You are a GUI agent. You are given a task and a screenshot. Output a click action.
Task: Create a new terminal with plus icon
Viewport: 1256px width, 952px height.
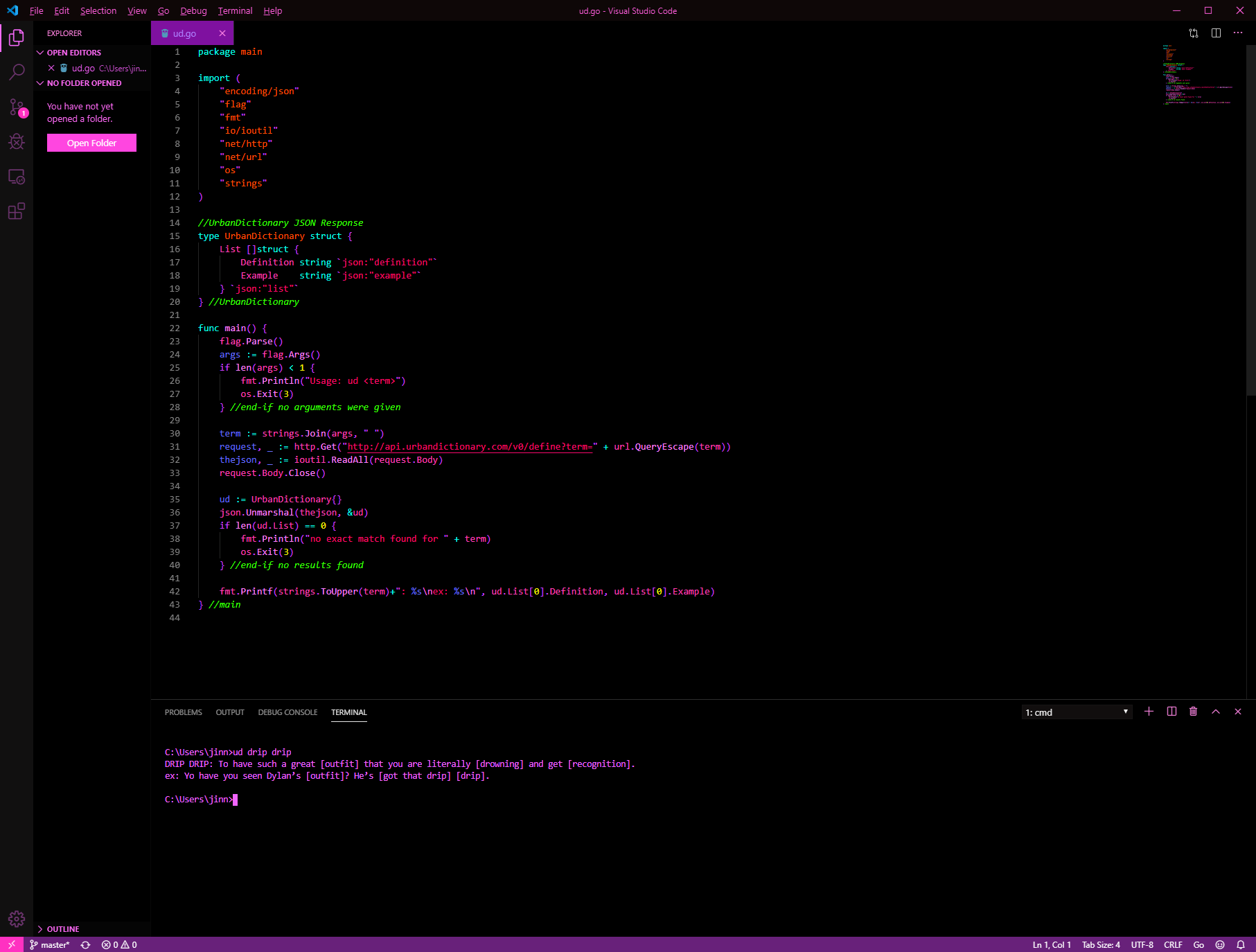coord(1149,712)
